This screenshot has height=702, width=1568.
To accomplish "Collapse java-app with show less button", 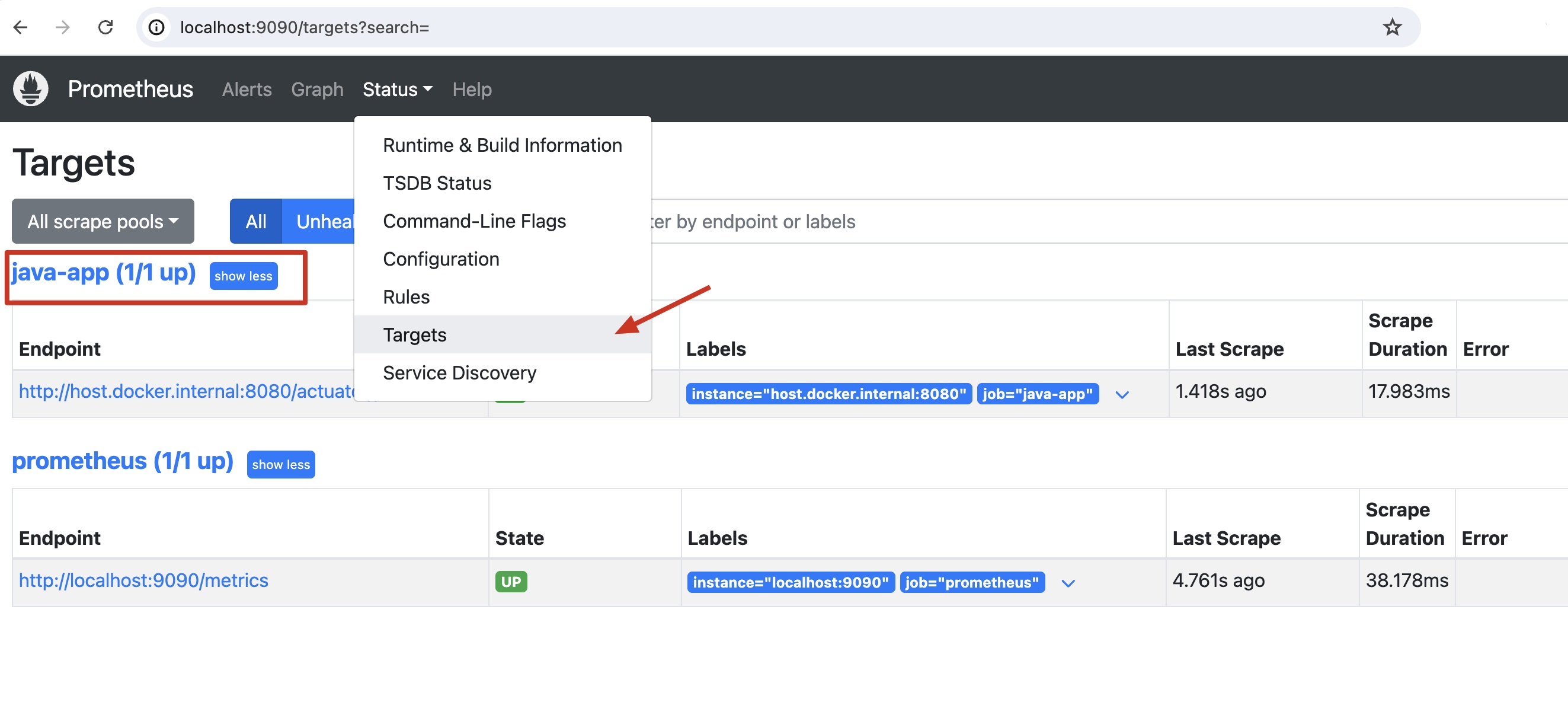I will (243, 276).
